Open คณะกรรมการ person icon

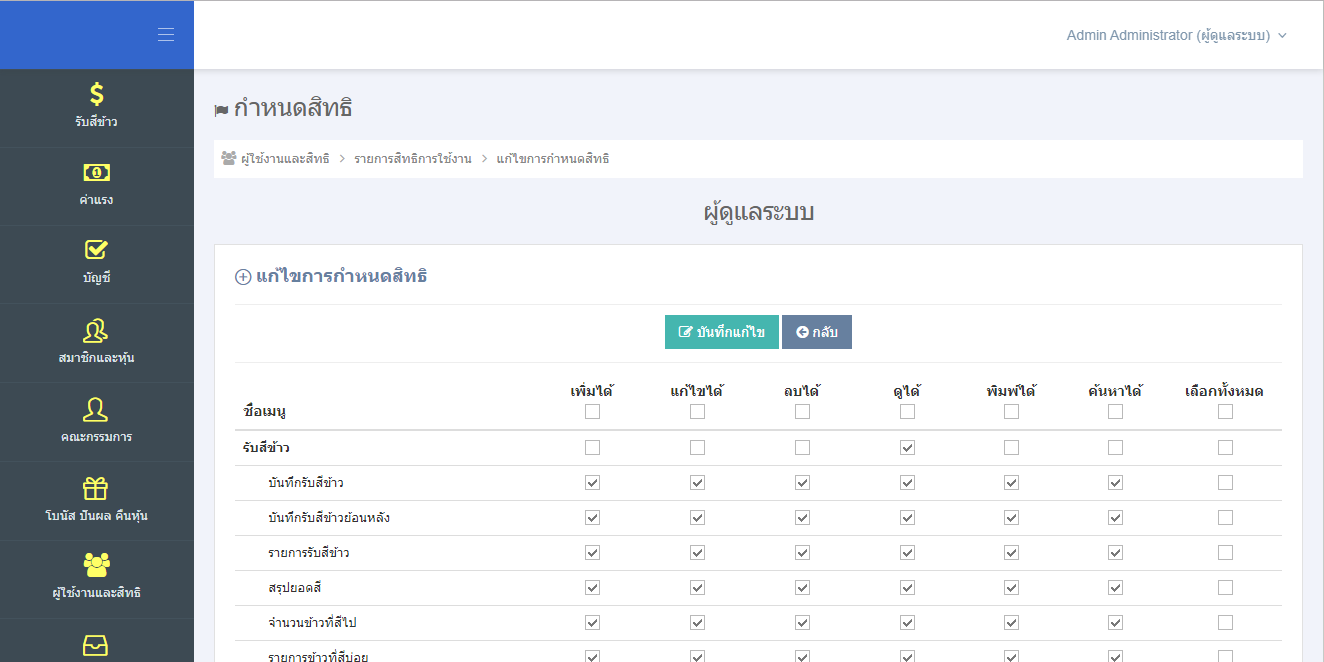pos(97,409)
